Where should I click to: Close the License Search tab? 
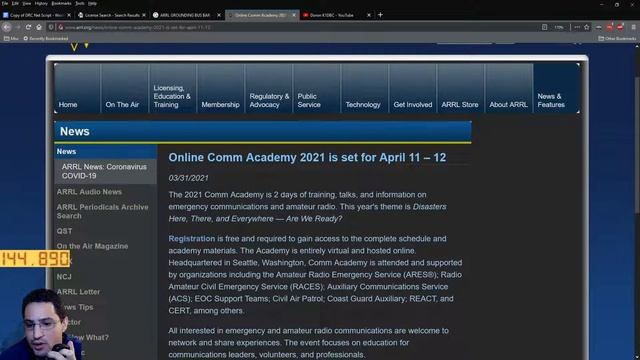tap(144, 15)
